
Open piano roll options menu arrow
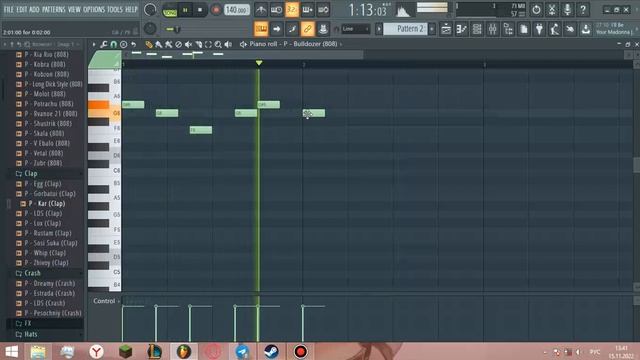(93, 44)
